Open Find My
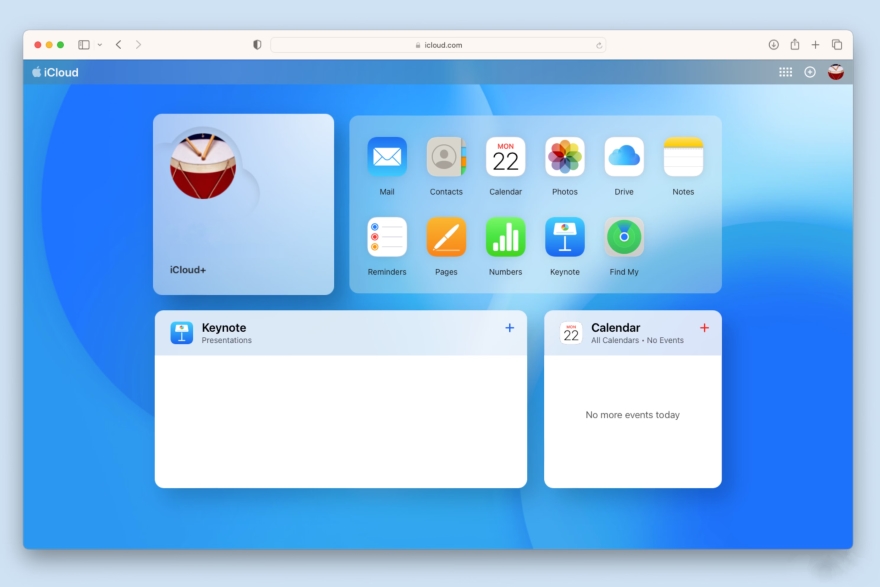 [x=624, y=238]
